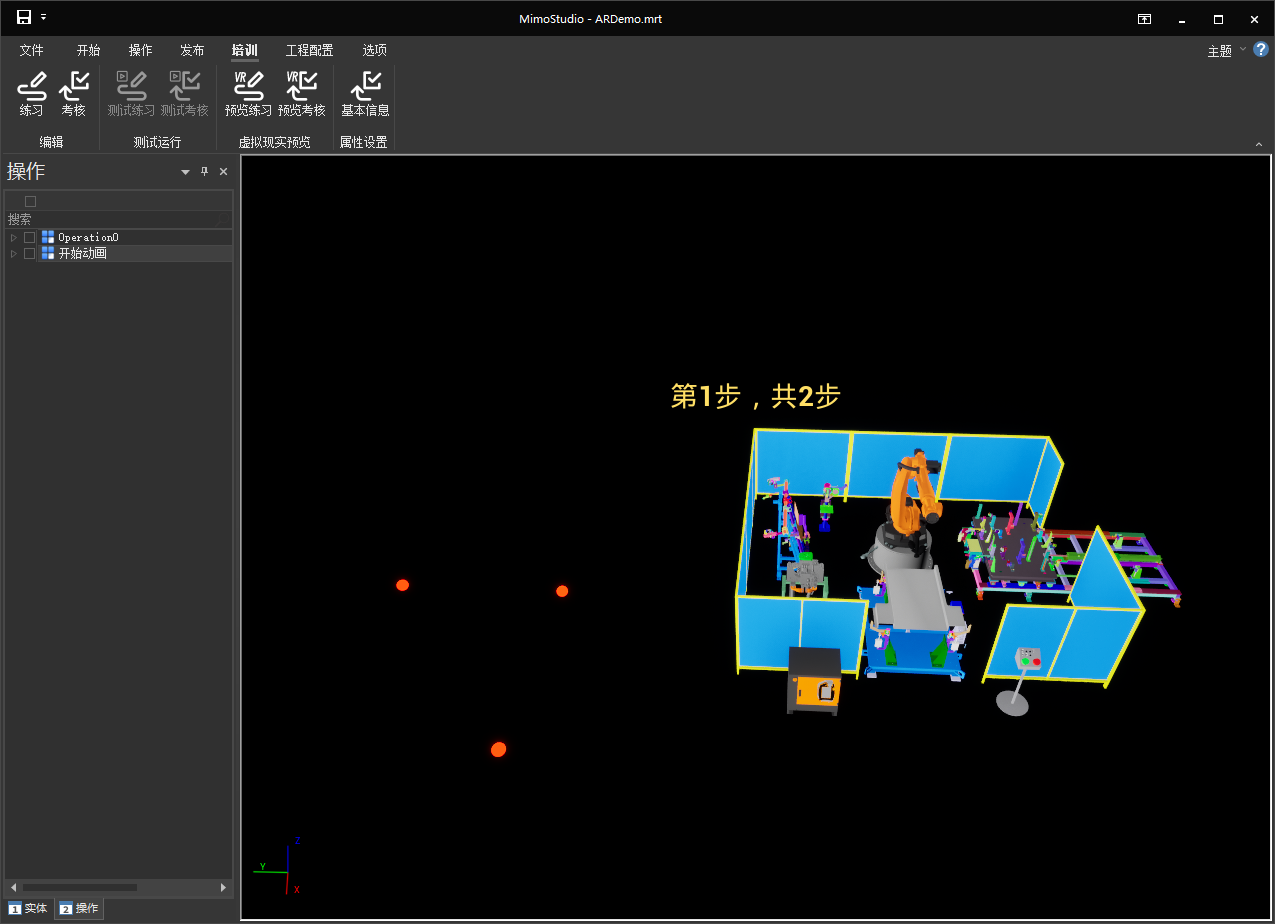1275x924 pixels.
Task: Switch to the 实体 bottom panel tab
Action: coord(28,908)
